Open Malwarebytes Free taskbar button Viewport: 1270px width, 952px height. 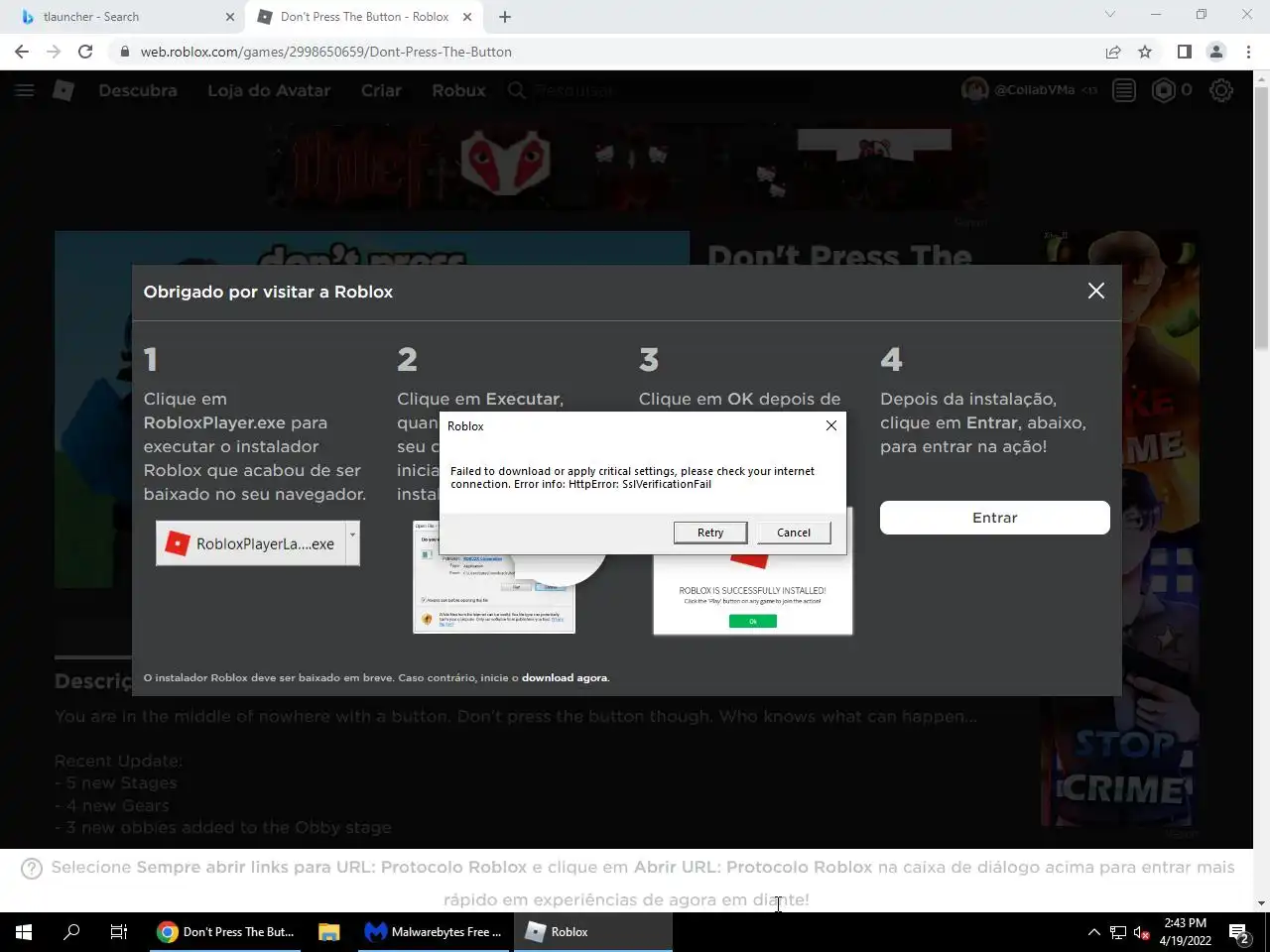click(434, 932)
